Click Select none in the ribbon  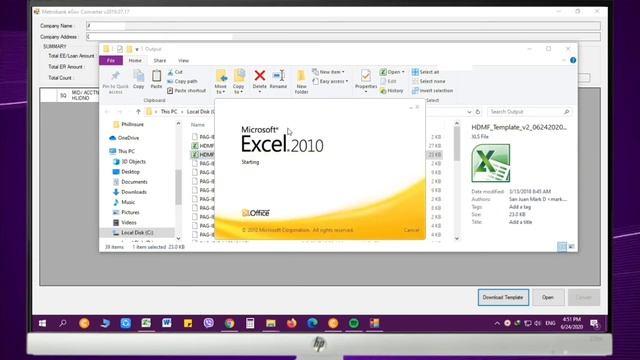click(429, 81)
